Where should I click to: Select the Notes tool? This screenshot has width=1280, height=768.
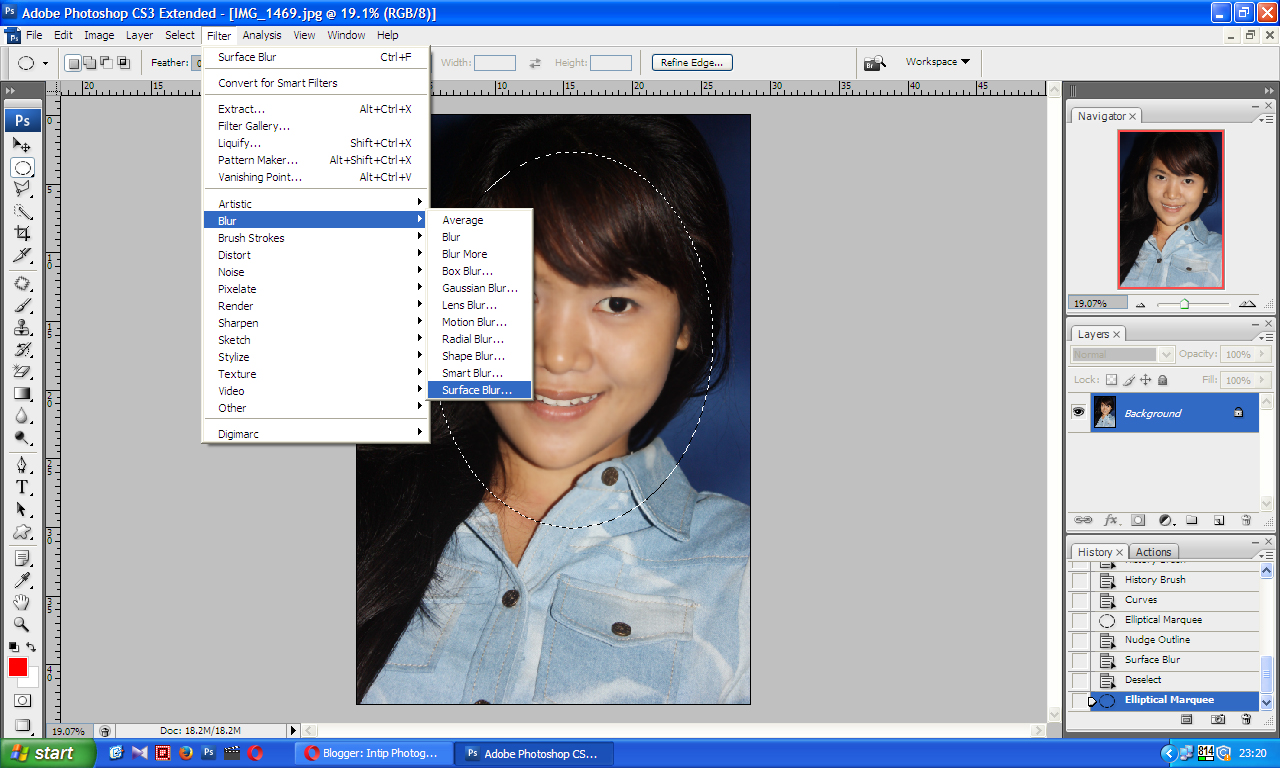(x=22, y=559)
